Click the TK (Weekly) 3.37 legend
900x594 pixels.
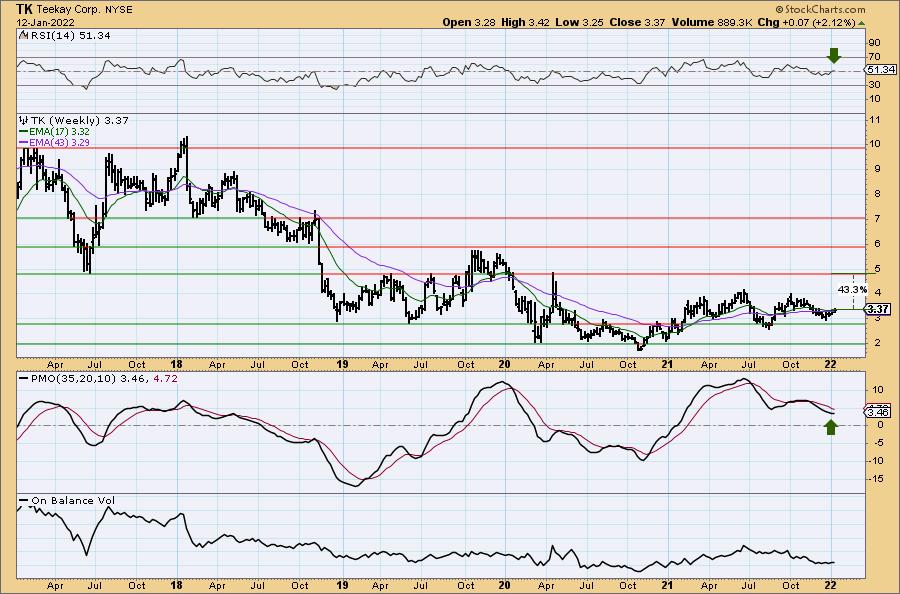click(x=79, y=121)
